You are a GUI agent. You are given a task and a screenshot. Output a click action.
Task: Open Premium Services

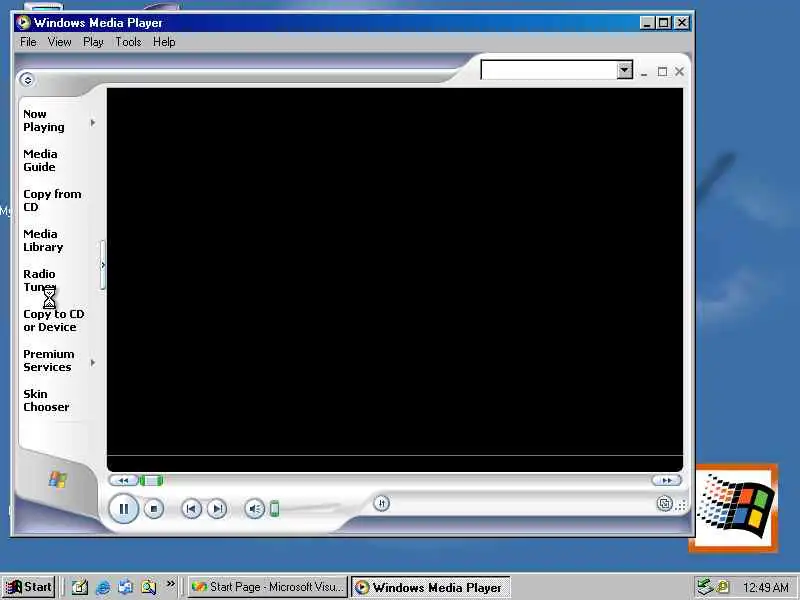pyautogui.click(x=48, y=360)
